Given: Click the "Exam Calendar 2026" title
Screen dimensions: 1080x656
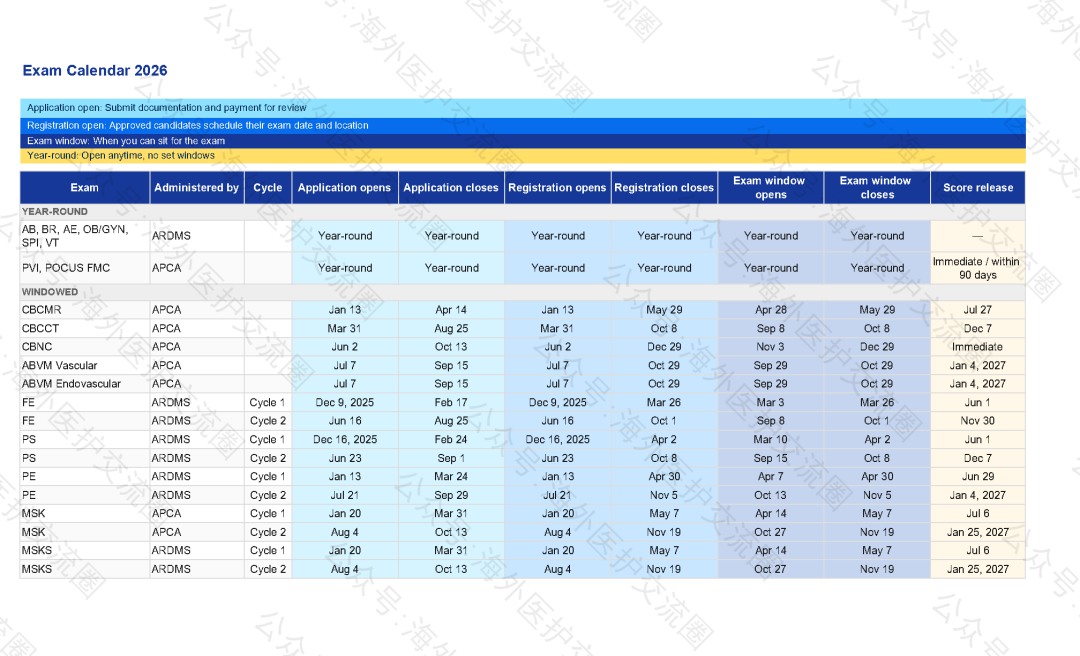Looking at the screenshot, I should (x=95, y=70).
